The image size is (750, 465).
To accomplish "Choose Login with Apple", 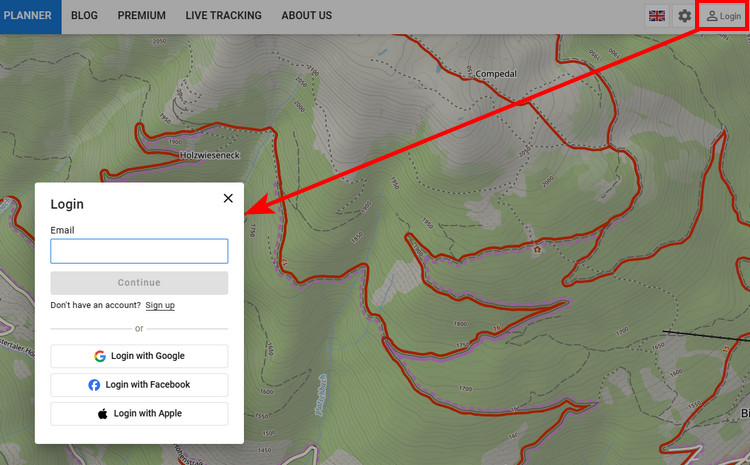I will coord(139,413).
